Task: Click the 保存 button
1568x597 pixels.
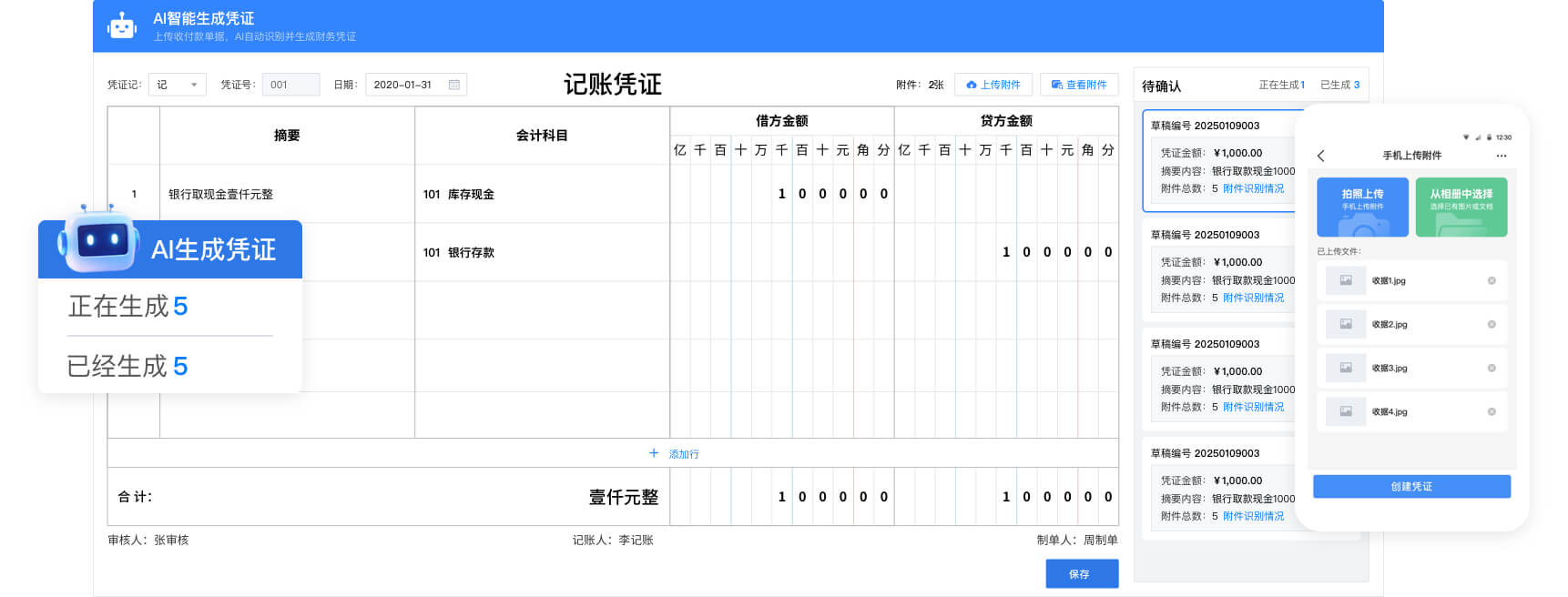Action: tap(1082, 574)
